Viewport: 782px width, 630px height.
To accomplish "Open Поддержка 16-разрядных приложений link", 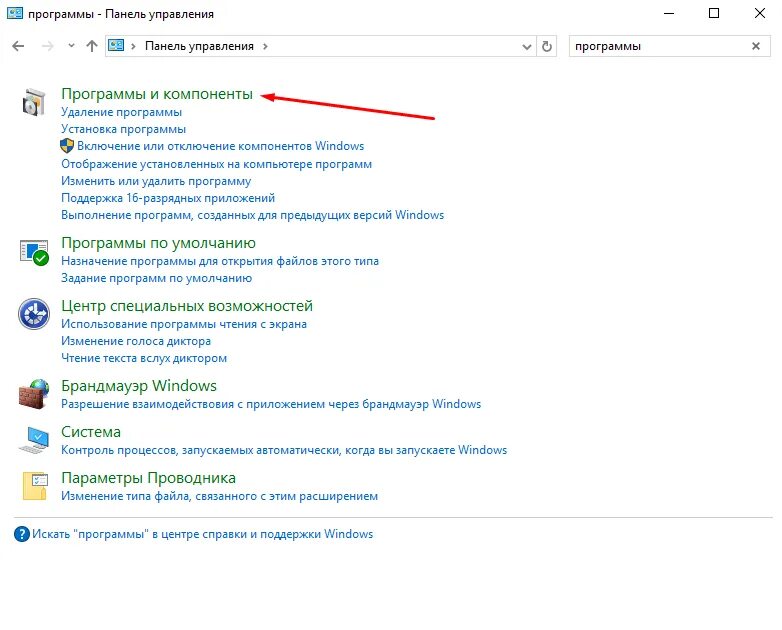I will click(168, 198).
